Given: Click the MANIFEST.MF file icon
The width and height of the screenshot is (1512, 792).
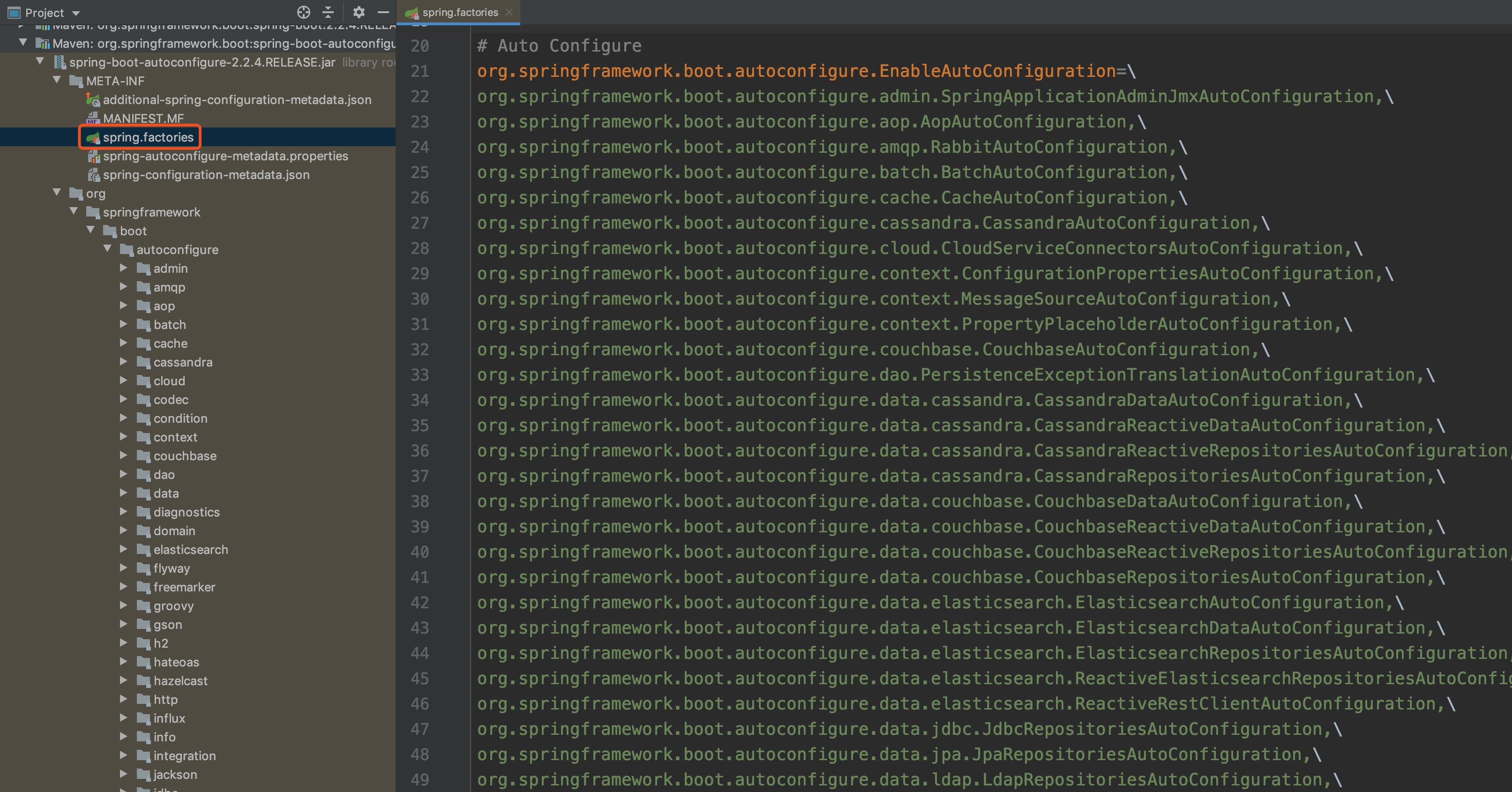Looking at the screenshot, I should [93, 119].
